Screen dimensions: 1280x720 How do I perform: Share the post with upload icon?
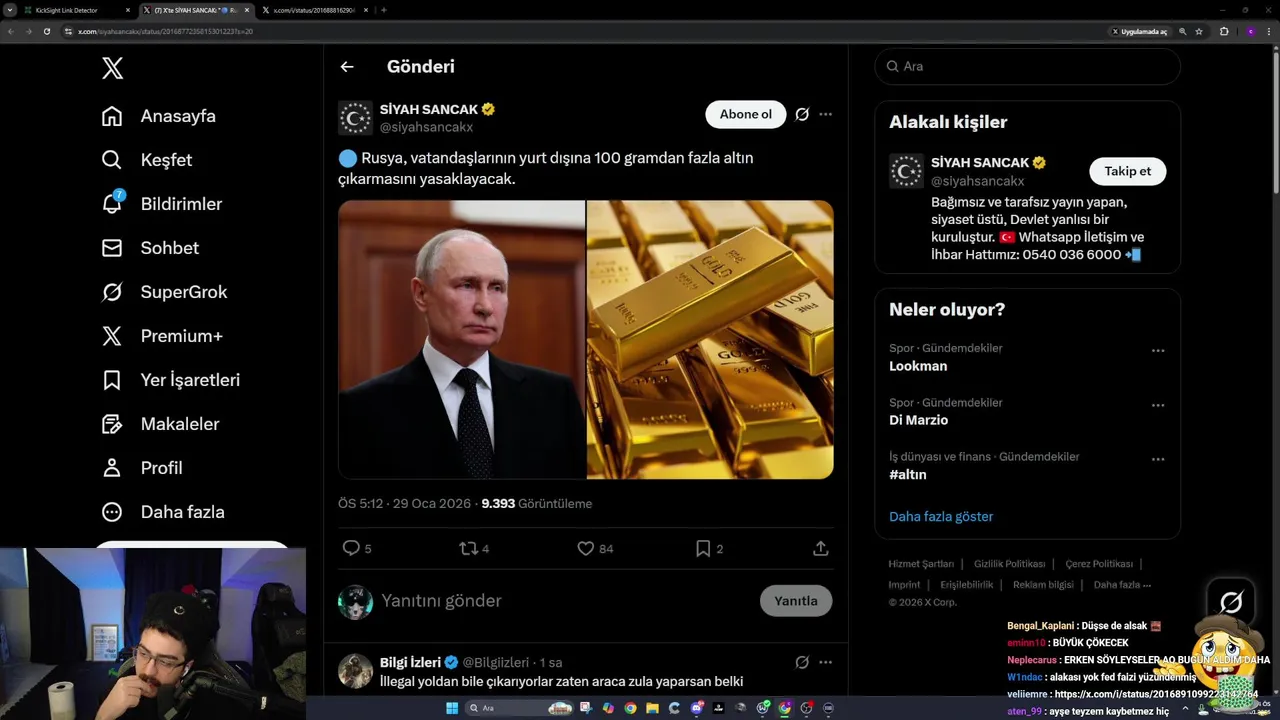tap(821, 548)
